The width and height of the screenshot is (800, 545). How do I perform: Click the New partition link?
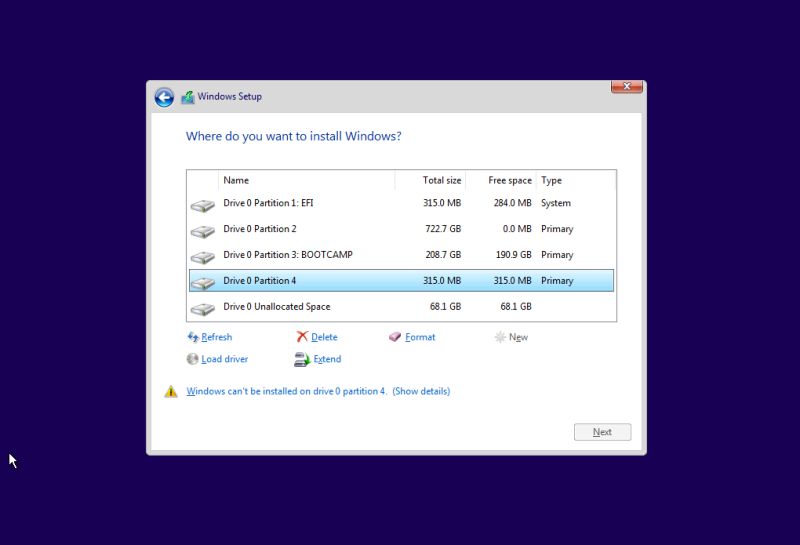[x=518, y=337]
